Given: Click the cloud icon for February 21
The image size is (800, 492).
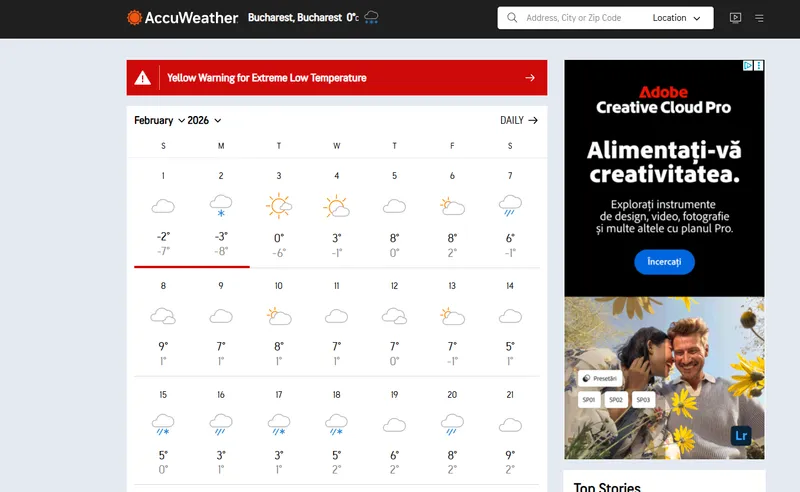Looking at the screenshot, I should coord(510,425).
